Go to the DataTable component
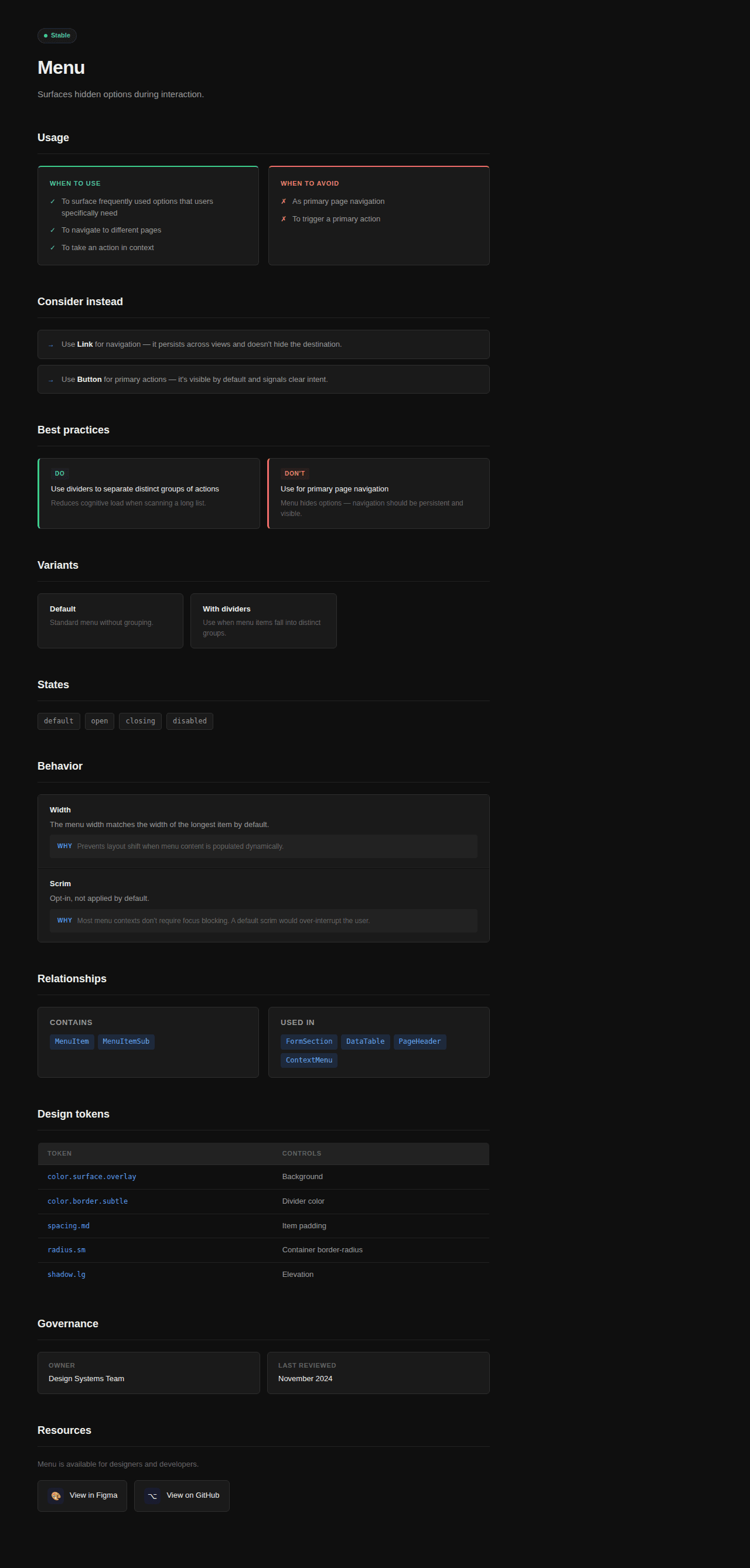The width and height of the screenshot is (750, 1568). pyautogui.click(x=365, y=1041)
